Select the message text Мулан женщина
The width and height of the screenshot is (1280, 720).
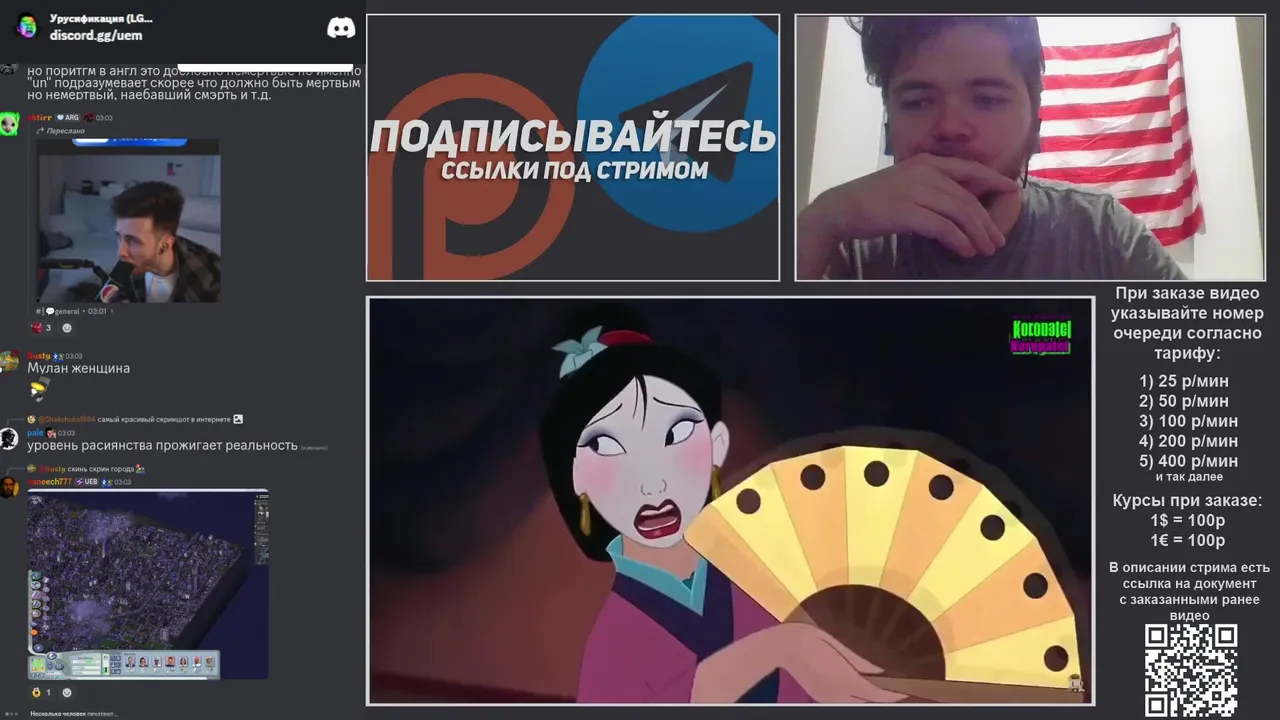pyautogui.click(x=78, y=368)
